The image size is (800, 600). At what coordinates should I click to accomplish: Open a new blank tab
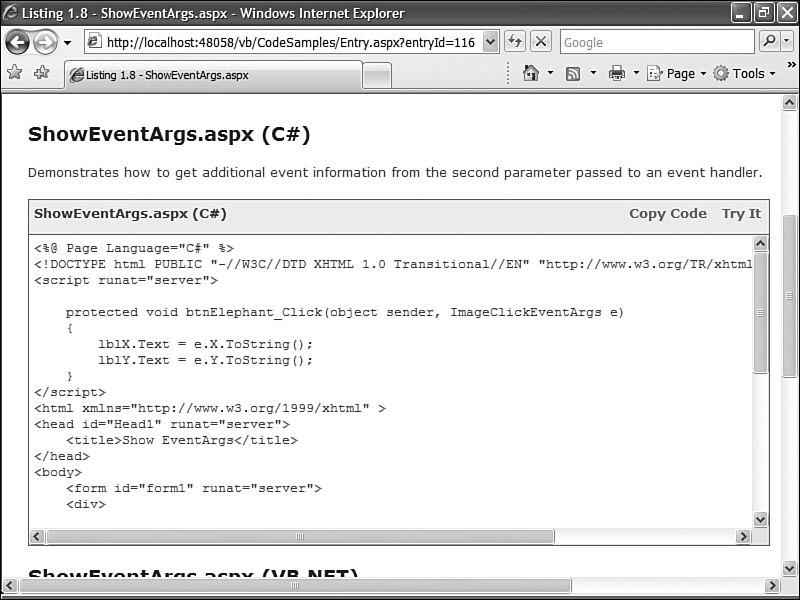tap(375, 73)
